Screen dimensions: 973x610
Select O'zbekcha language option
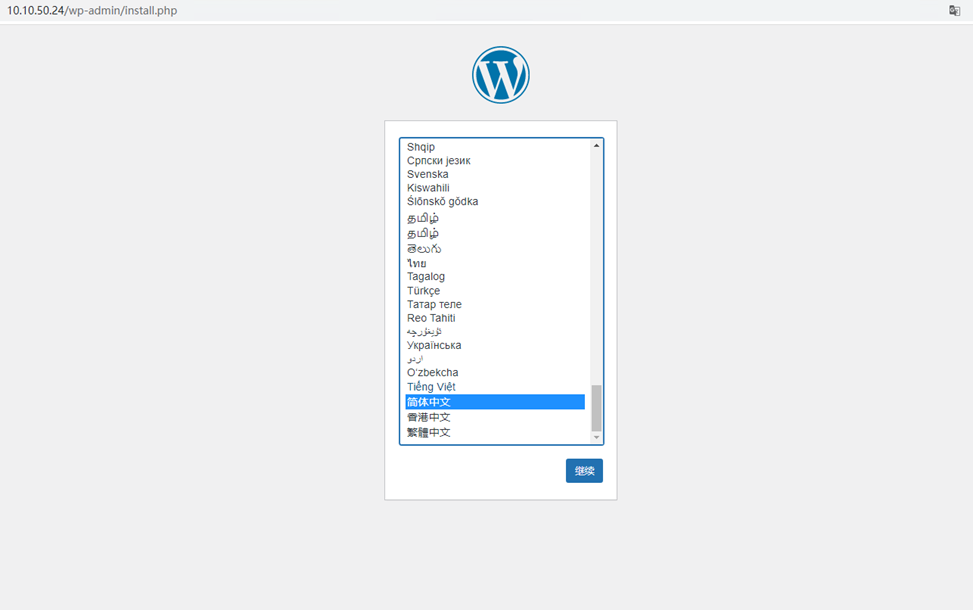[495, 372]
